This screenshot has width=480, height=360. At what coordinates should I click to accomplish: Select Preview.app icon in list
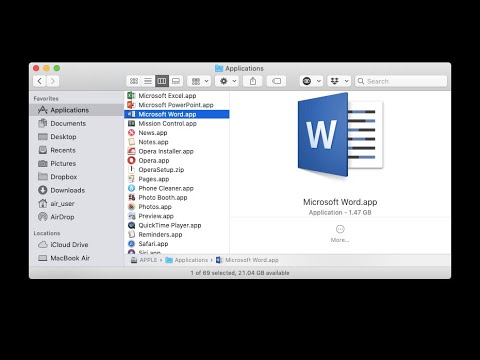131,216
